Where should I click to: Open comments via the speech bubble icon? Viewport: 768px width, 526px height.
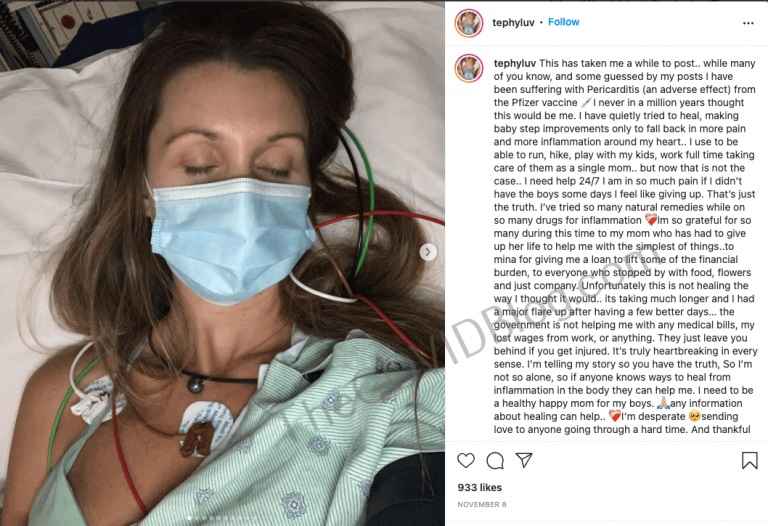tap(495, 460)
